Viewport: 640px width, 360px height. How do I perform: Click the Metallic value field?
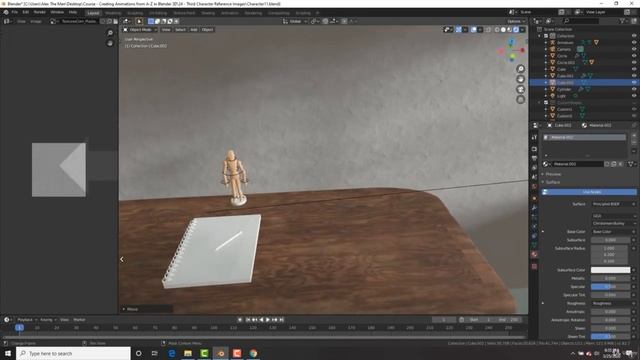click(610, 278)
